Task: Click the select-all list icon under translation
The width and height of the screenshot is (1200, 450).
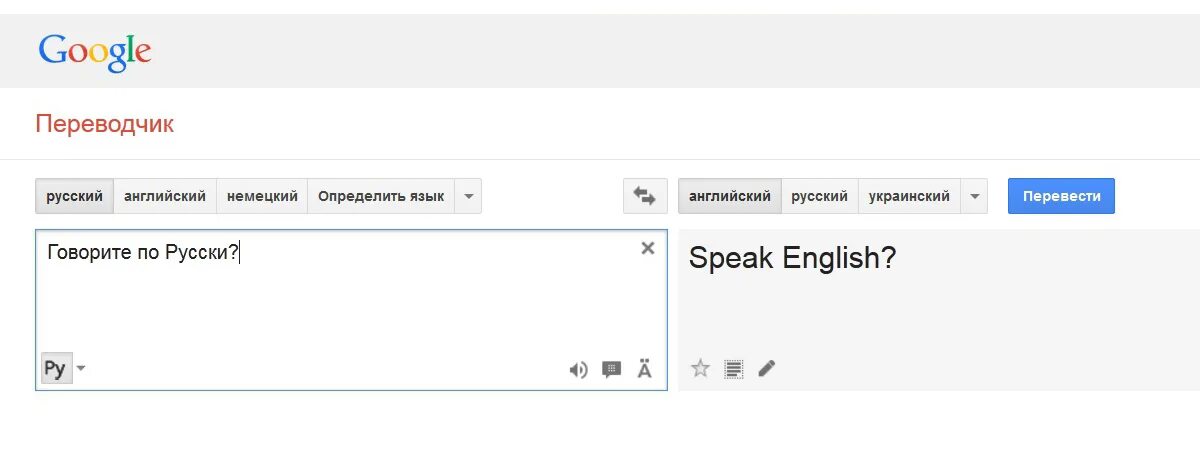Action: pyautogui.click(x=733, y=369)
